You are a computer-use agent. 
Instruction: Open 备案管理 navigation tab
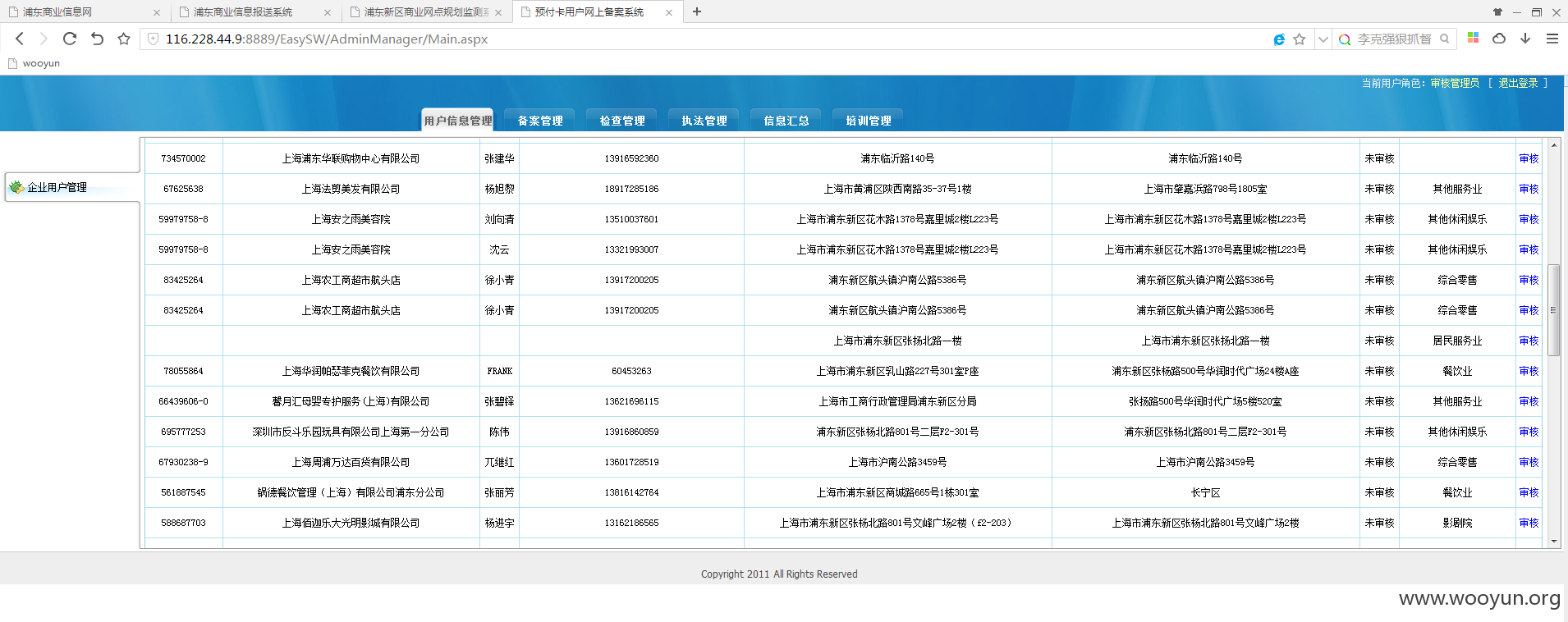[x=539, y=120]
